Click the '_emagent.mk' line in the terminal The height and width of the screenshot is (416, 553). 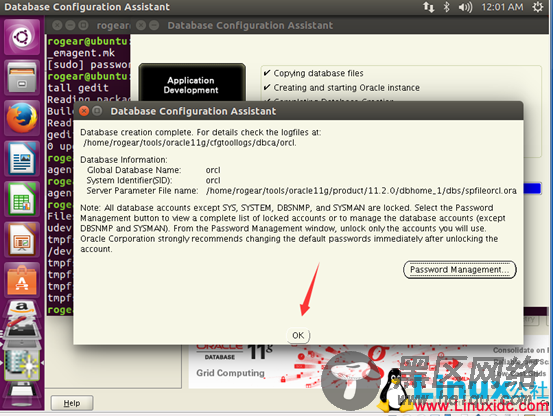[x=81, y=53]
